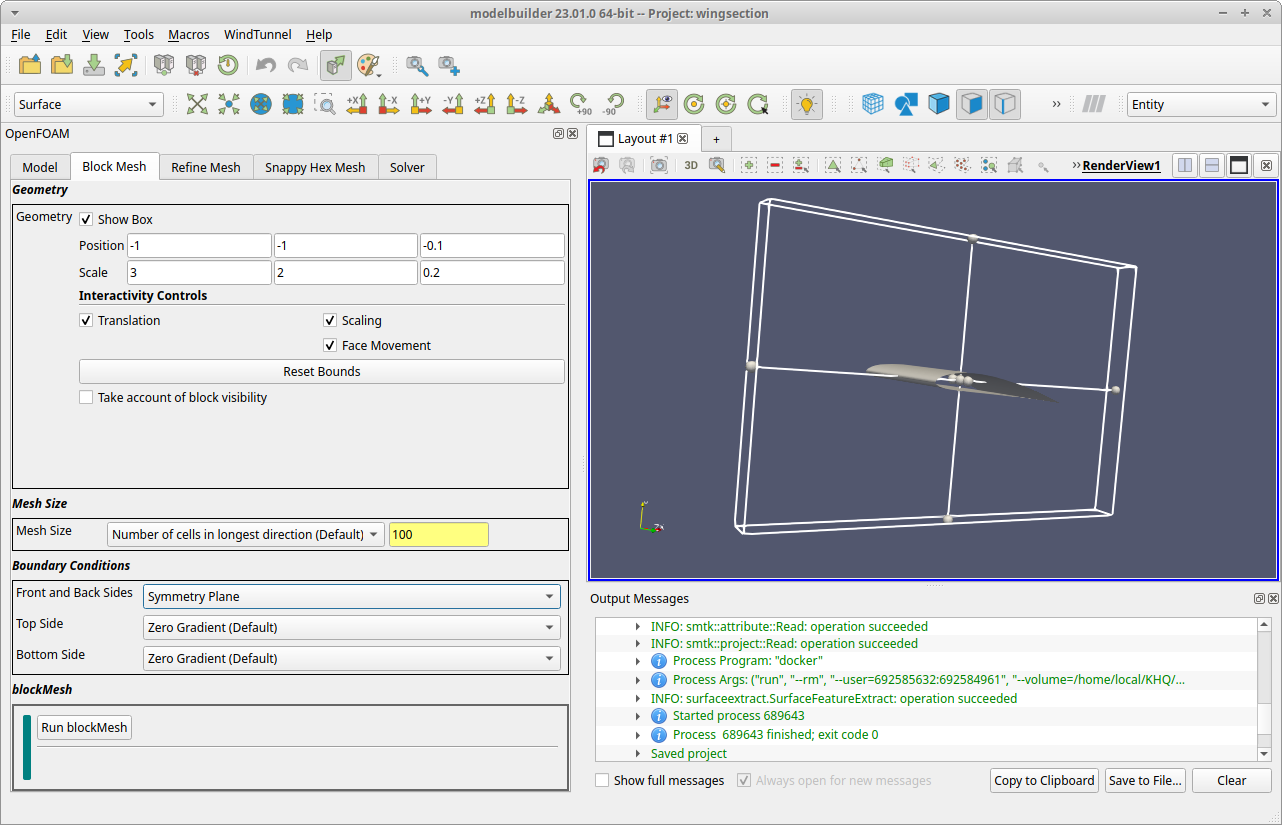Screen dimensions: 1282x825
Task: Switch to the Snappy Hex Mesh tab
Action: [315, 167]
